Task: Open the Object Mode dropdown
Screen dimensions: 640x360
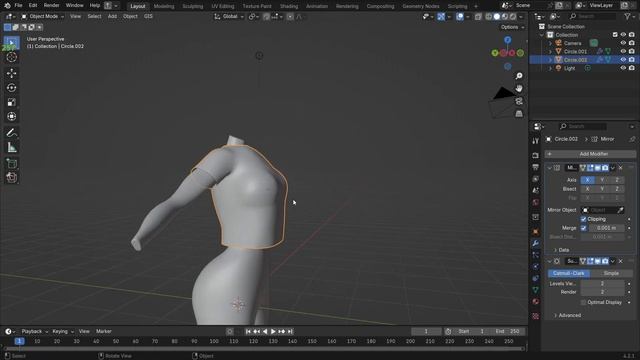Action: 42,17
